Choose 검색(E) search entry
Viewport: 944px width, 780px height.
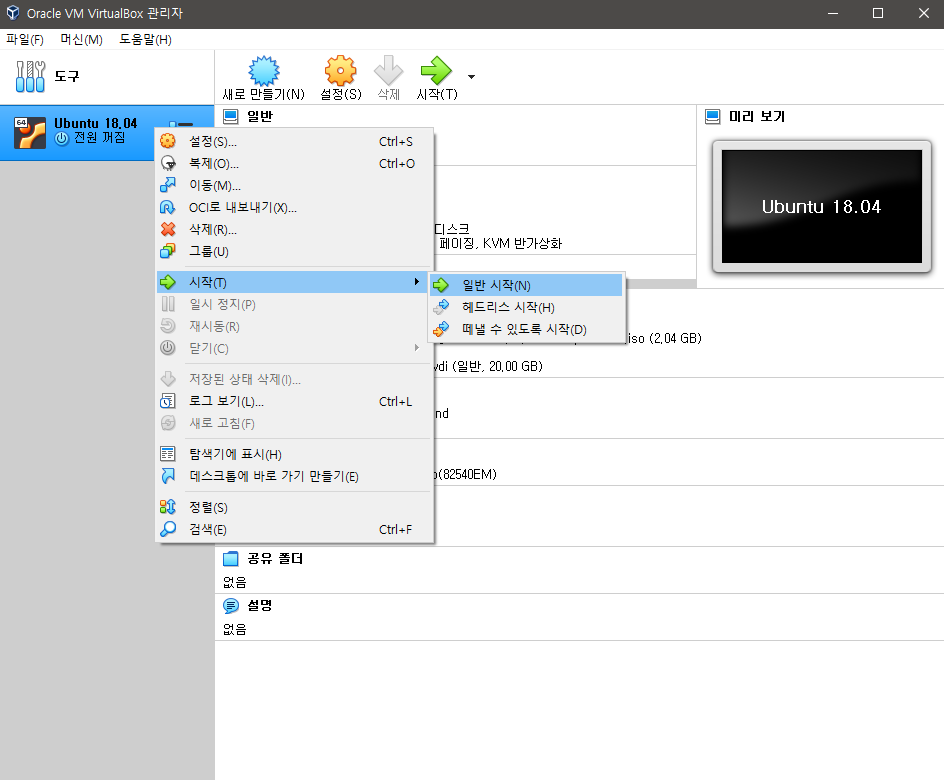[x=294, y=530]
